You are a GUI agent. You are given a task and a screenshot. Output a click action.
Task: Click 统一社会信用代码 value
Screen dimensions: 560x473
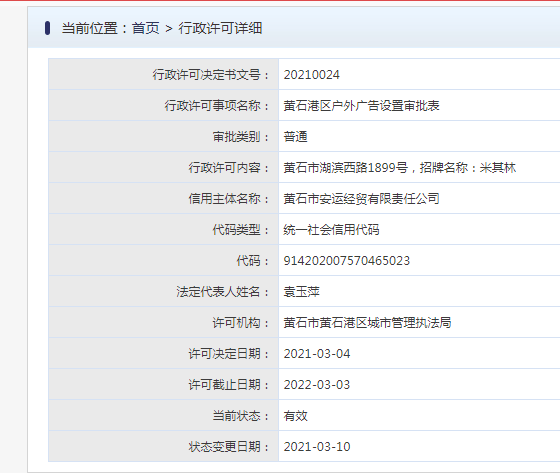coord(331,230)
